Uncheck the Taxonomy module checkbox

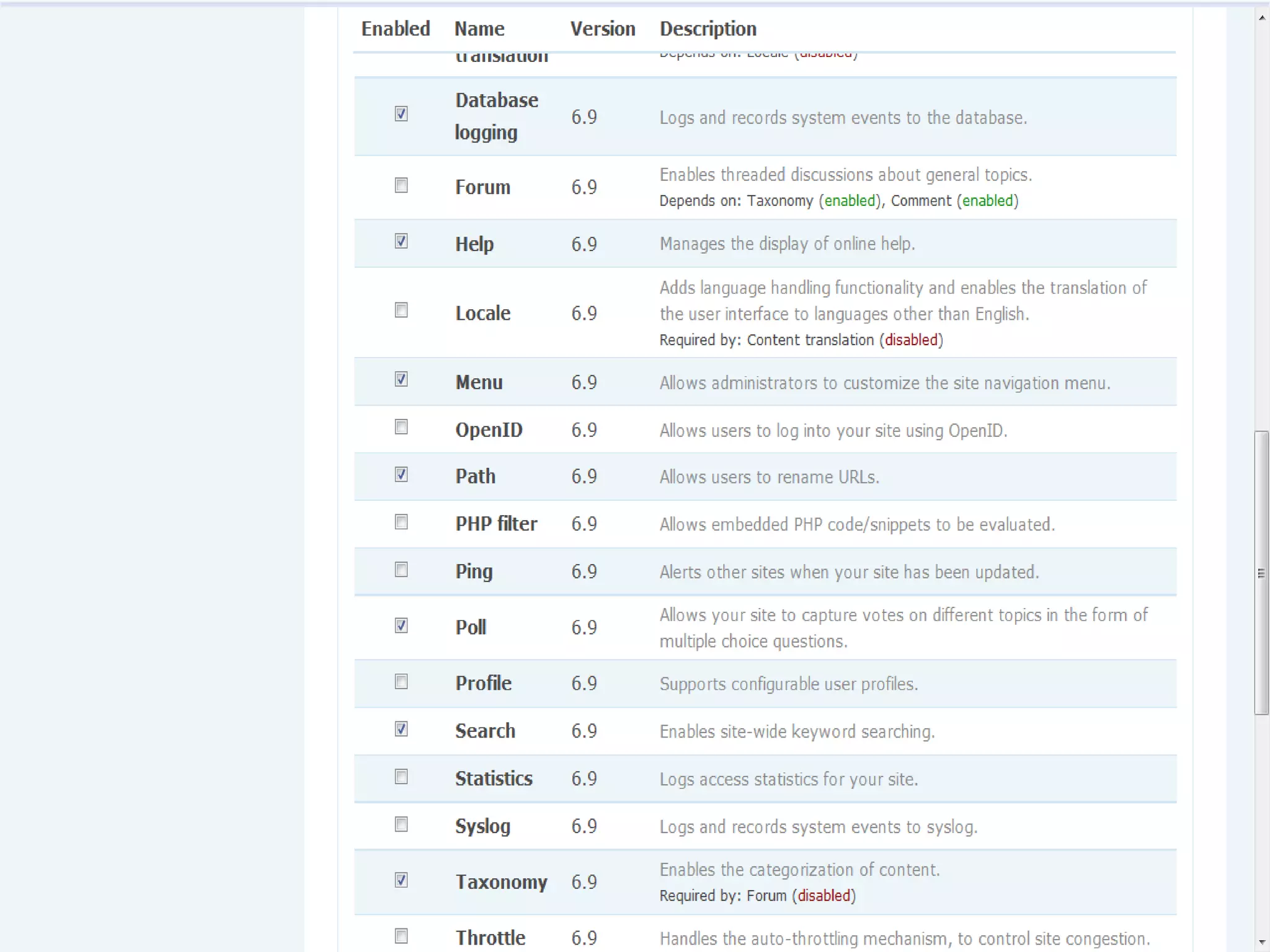pyautogui.click(x=401, y=880)
